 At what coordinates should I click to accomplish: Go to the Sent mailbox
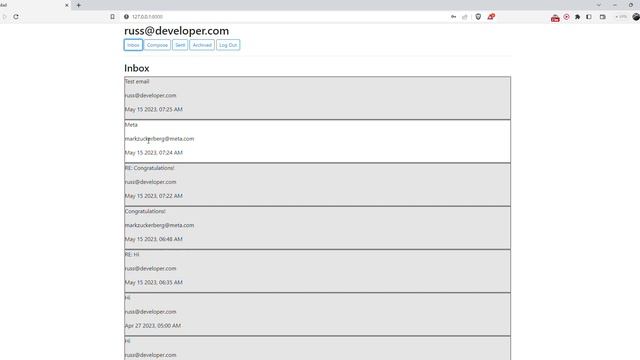(x=180, y=45)
